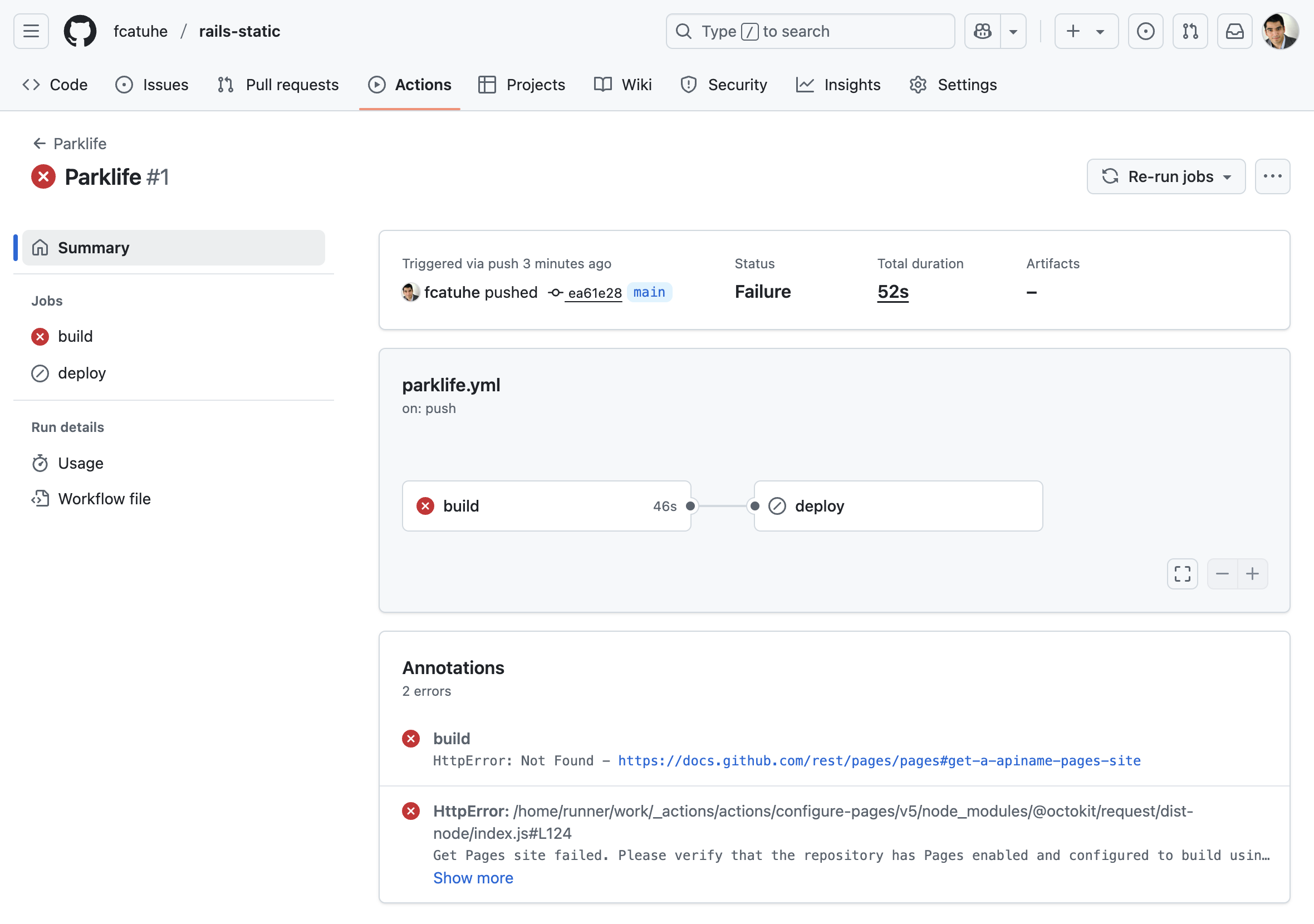Click the main branch label
The height and width of the screenshot is (924, 1314).
click(650, 292)
